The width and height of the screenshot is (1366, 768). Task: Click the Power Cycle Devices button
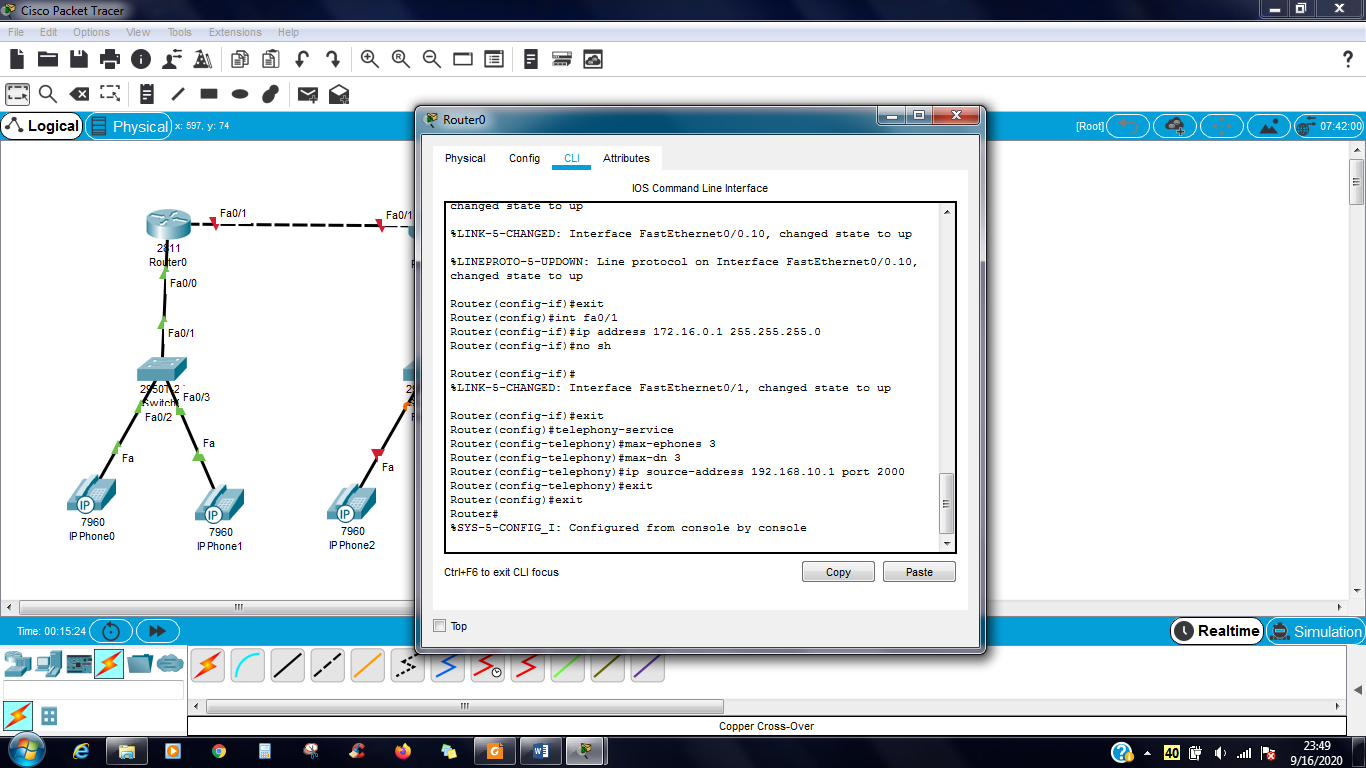[x=111, y=631]
